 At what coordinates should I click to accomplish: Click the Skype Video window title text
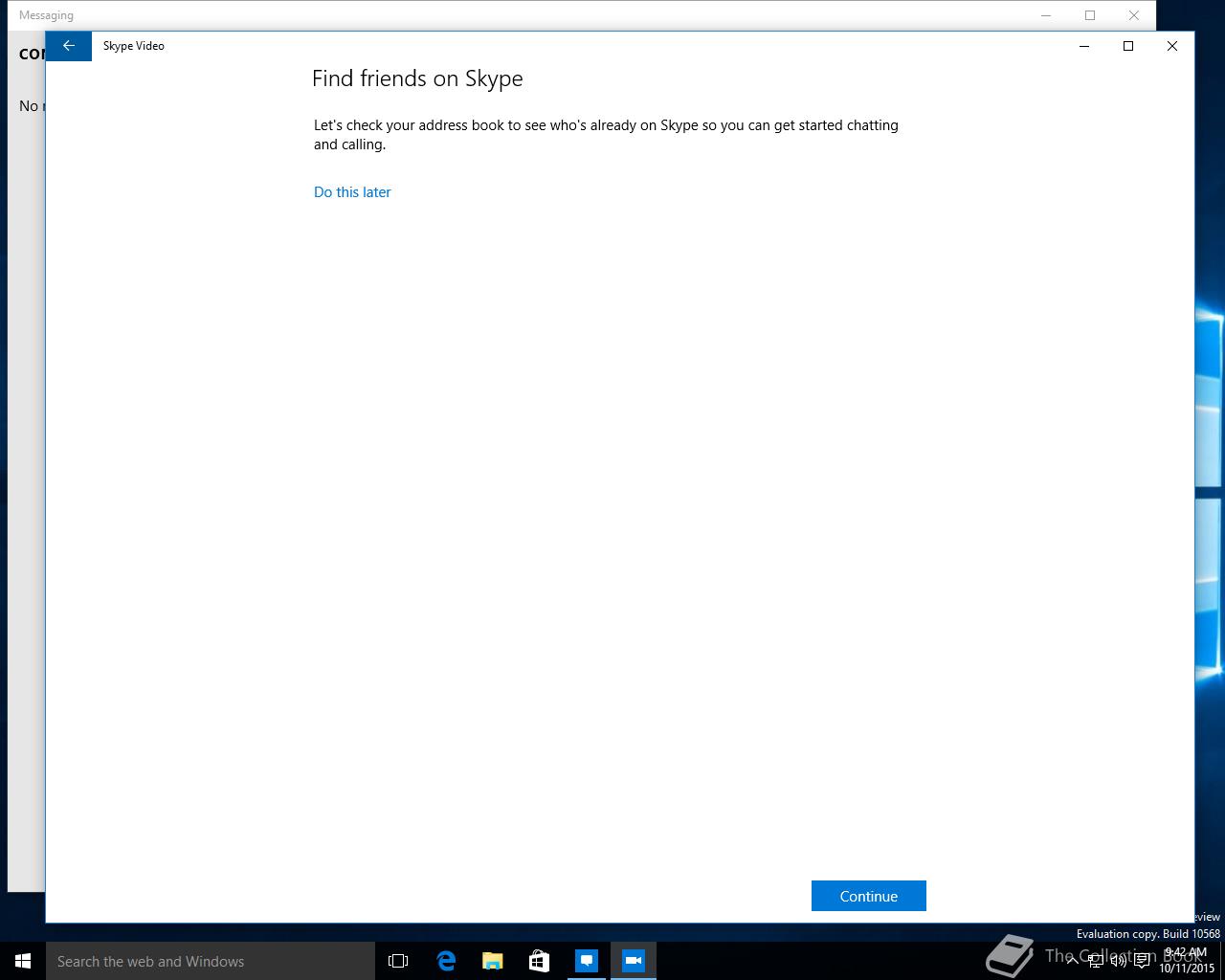click(x=134, y=46)
